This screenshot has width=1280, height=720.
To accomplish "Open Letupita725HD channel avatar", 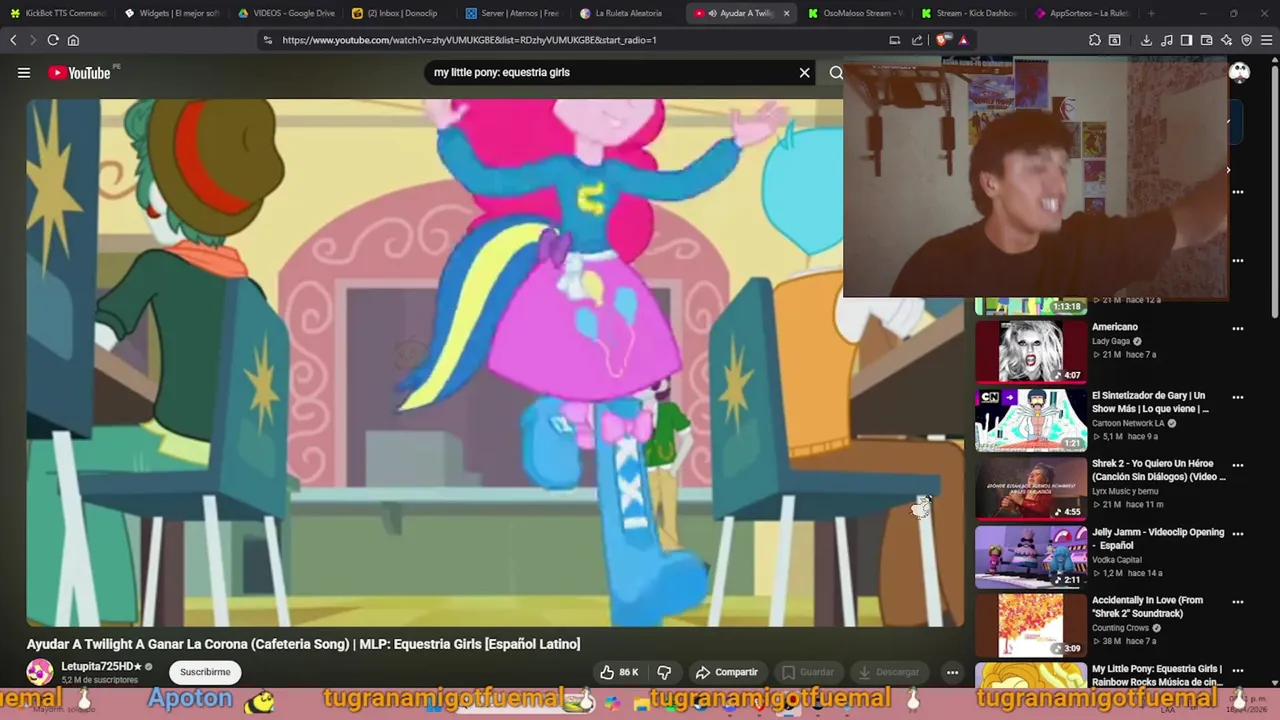I will coord(40,672).
